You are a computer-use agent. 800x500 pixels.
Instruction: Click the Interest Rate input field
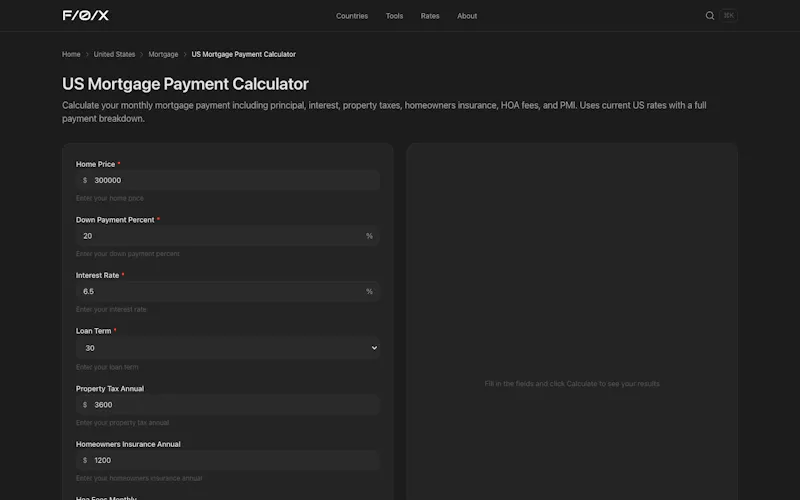(x=228, y=291)
